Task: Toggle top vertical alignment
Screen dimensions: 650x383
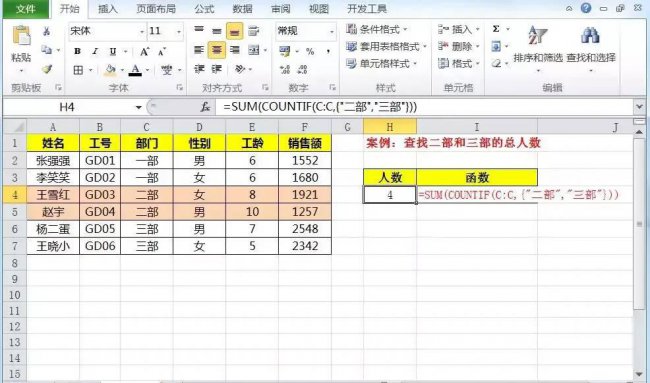Action: [199, 30]
